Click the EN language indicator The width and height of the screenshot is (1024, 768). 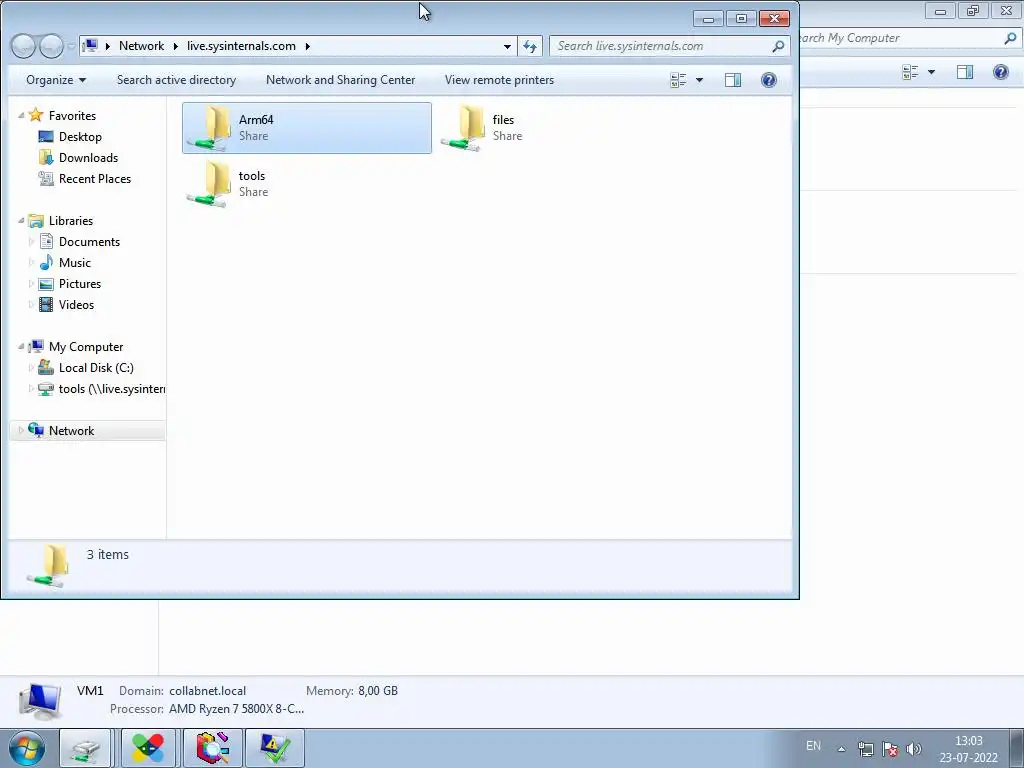click(x=813, y=746)
